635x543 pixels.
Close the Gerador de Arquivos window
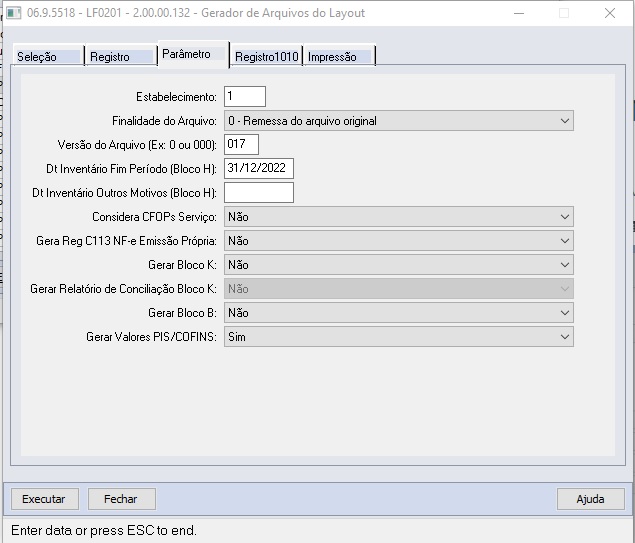609,13
